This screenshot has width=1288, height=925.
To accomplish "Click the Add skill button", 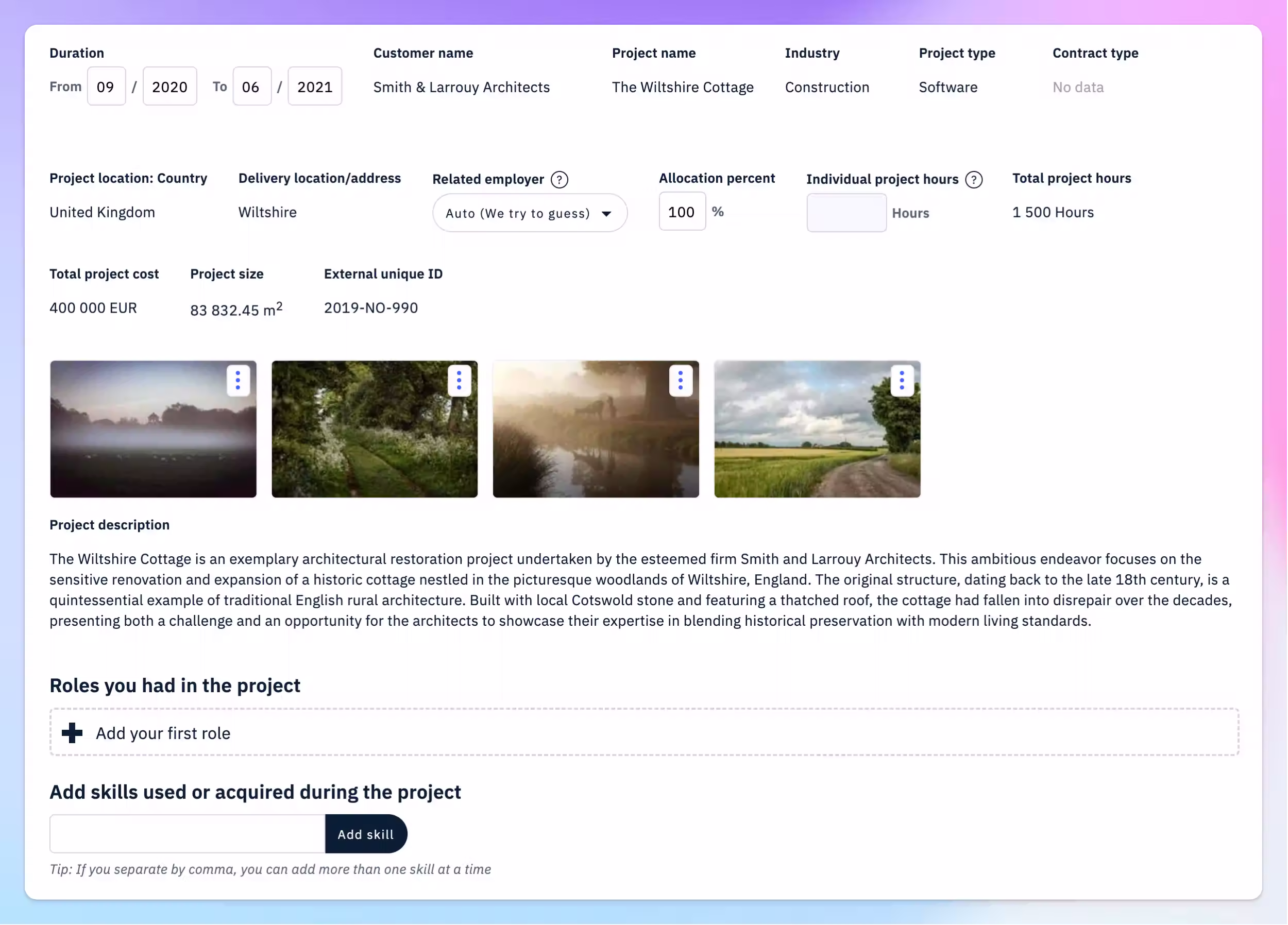I will (366, 833).
